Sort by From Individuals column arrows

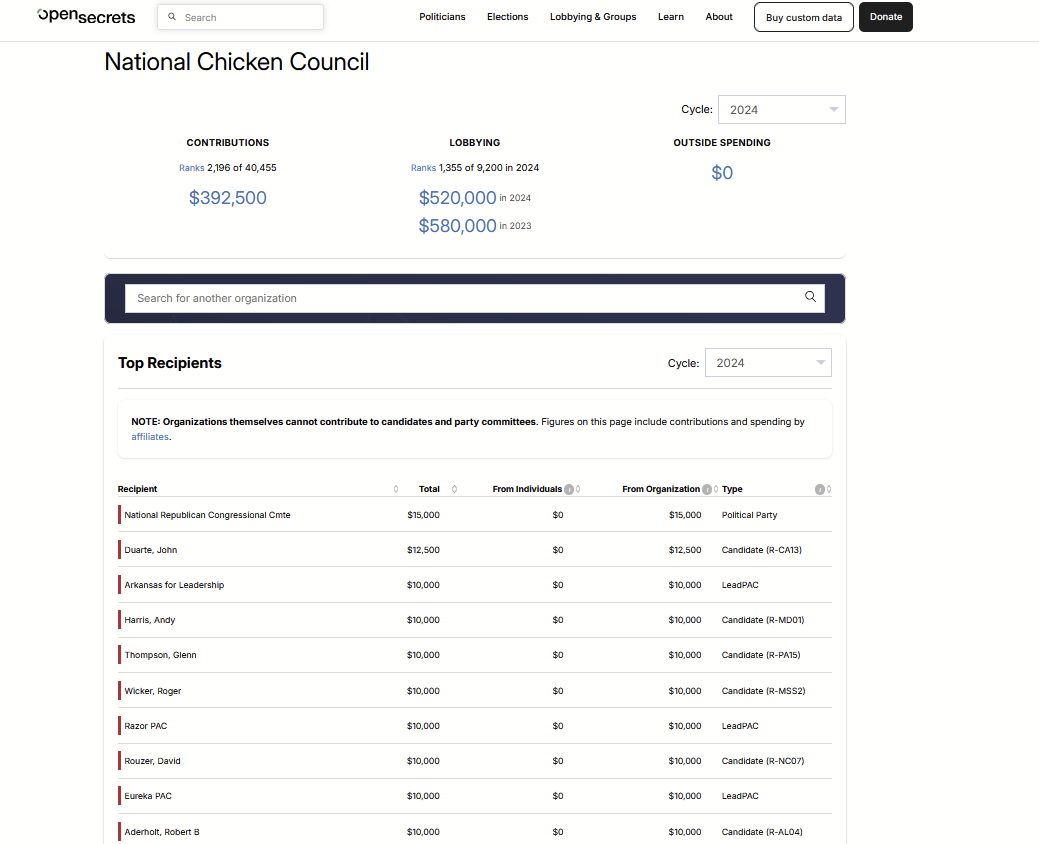click(578, 489)
